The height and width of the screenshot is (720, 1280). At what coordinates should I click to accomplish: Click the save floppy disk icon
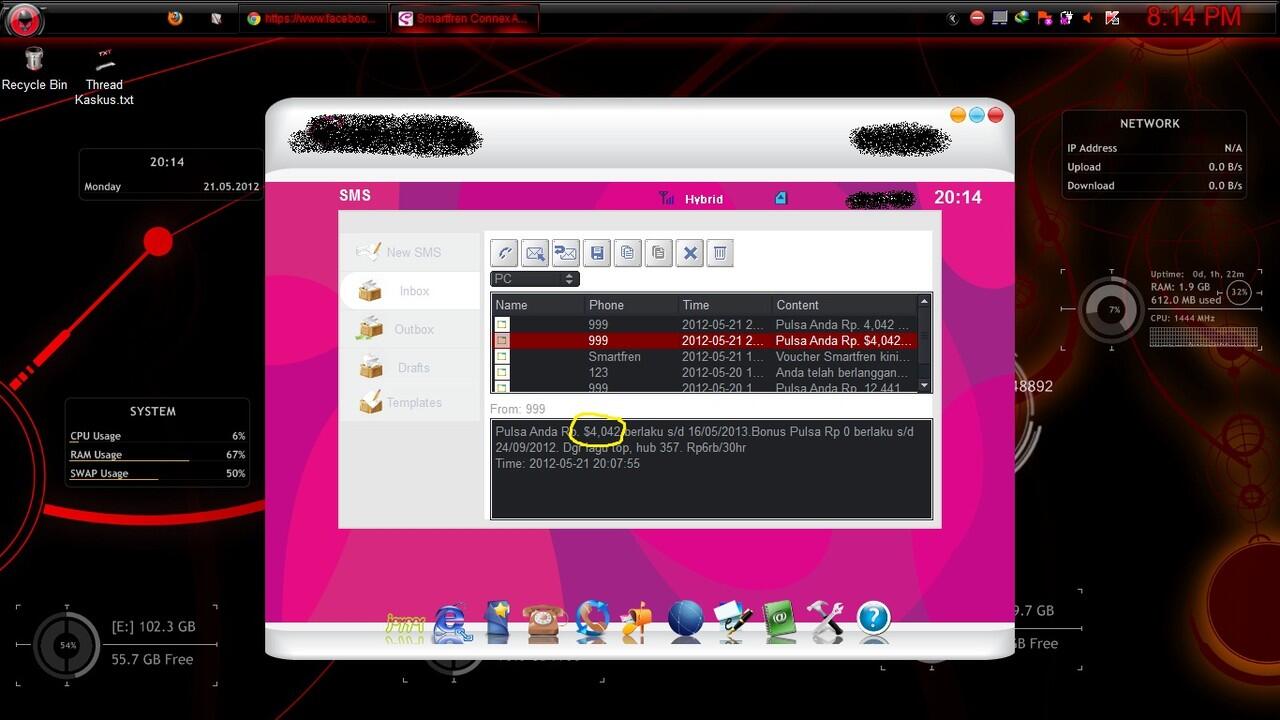coord(597,253)
